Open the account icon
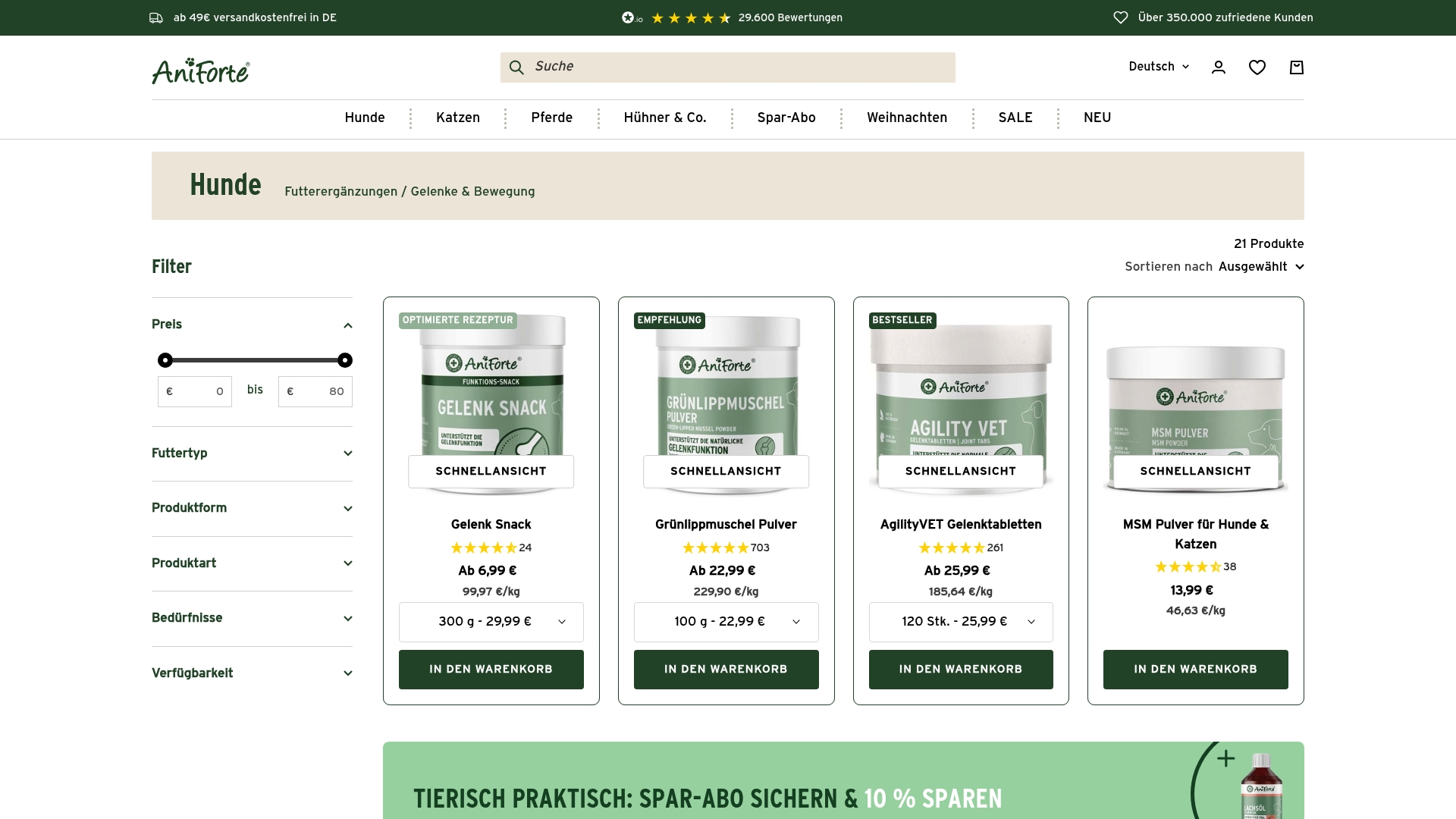 pyautogui.click(x=1218, y=67)
